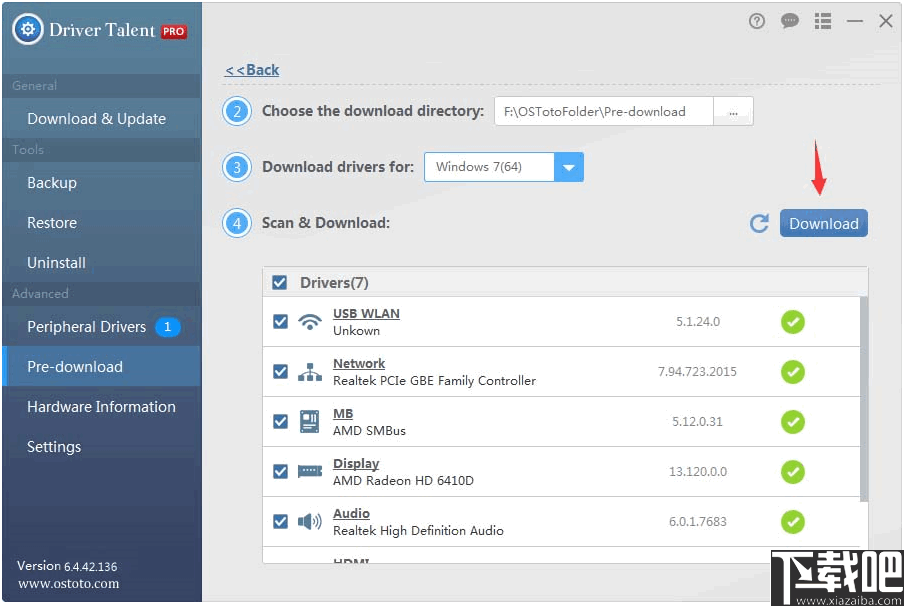
Task: Open the Restore tool
Action: (x=102, y=222)
